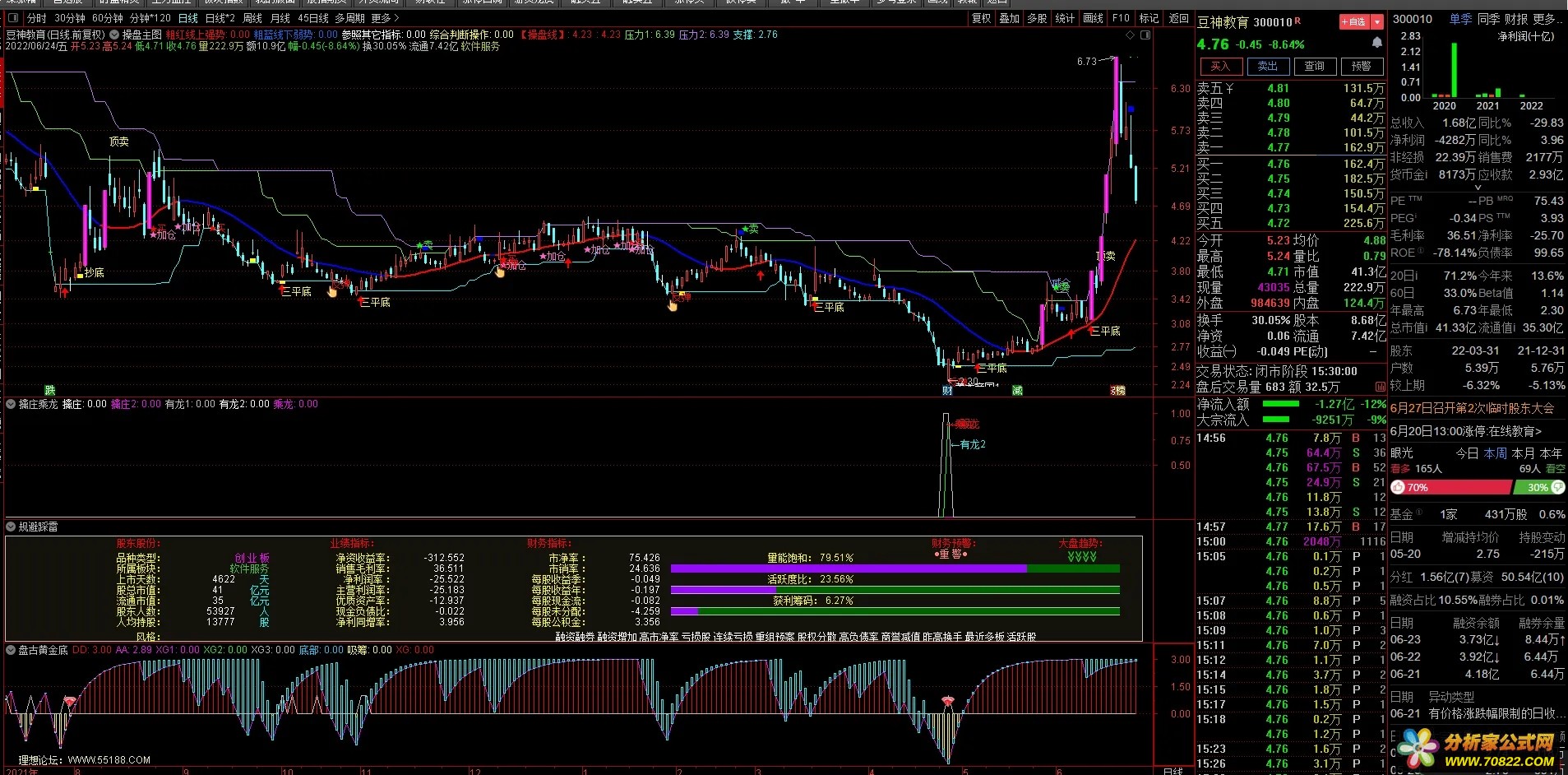Click the 卖出 sell button
The image size is (1568, 775).
click(x=1267, y=66)
